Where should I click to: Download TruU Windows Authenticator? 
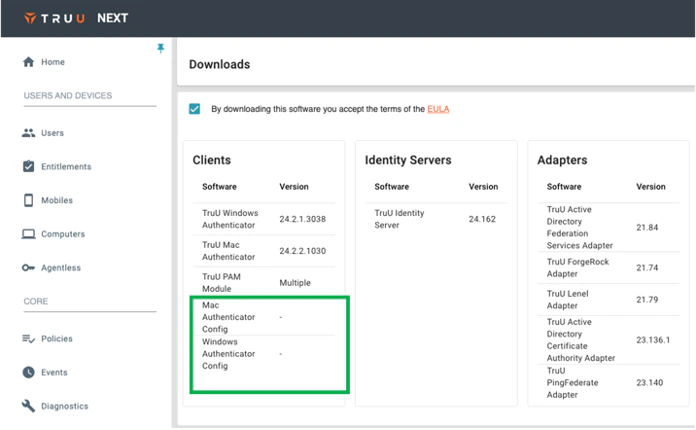[230, 219]
